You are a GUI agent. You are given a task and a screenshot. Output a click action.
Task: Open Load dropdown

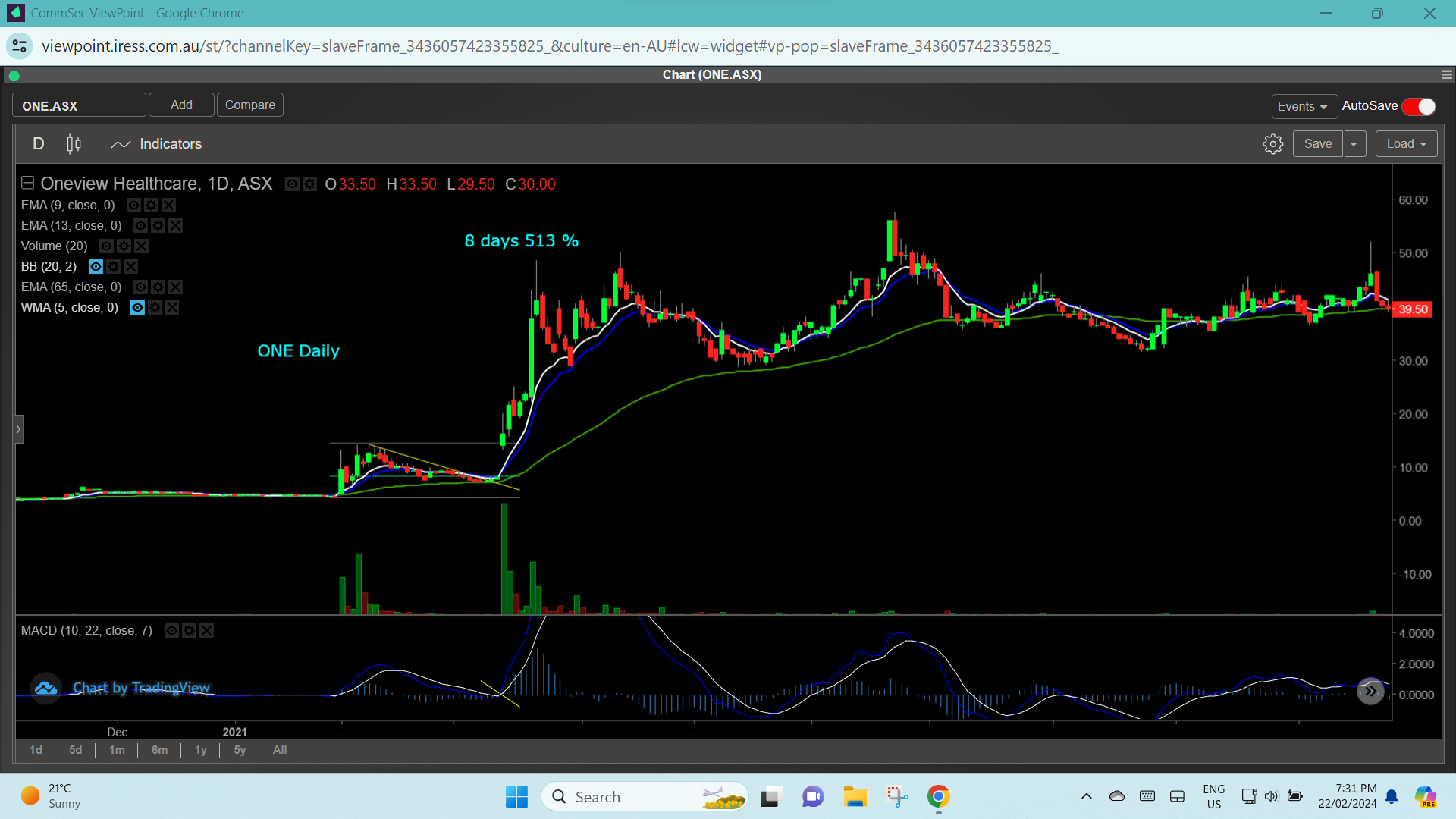1406,144
